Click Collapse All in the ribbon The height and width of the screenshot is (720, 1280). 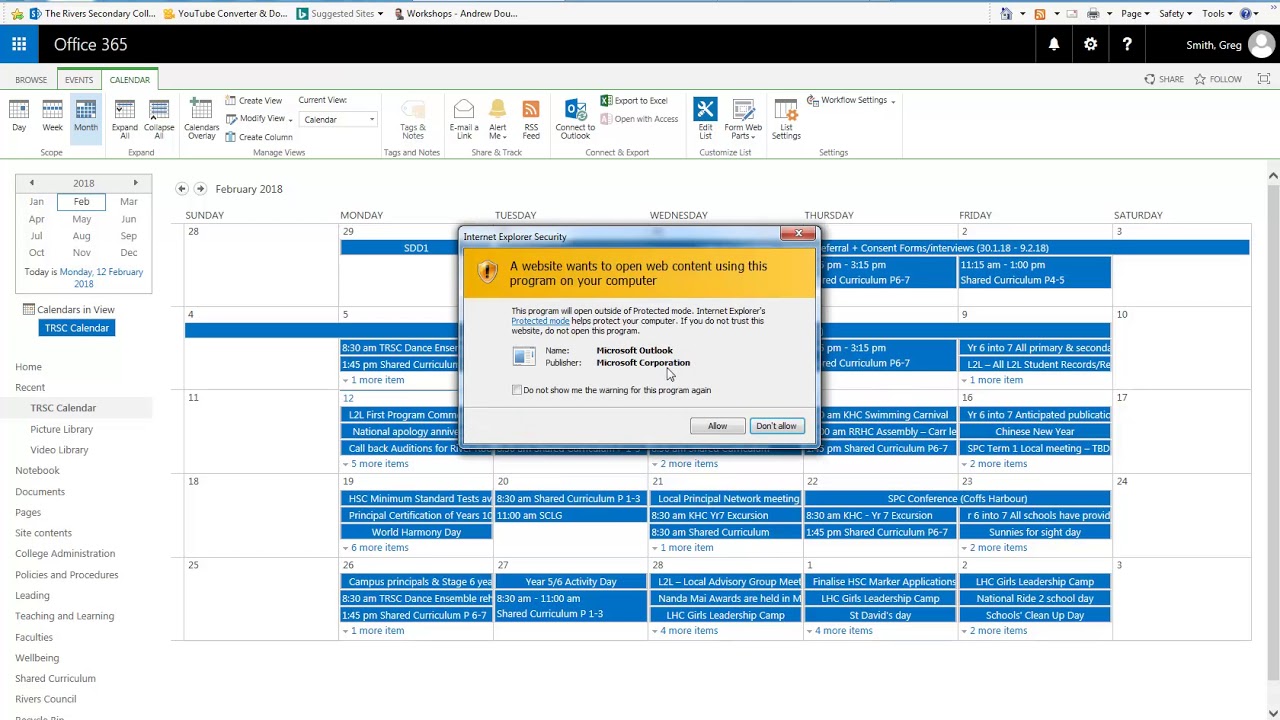click(159, 120)
